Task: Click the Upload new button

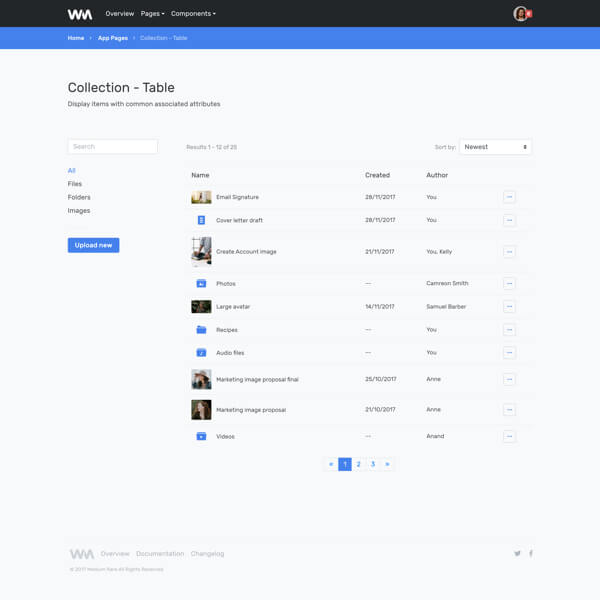Action: [93, 245]
